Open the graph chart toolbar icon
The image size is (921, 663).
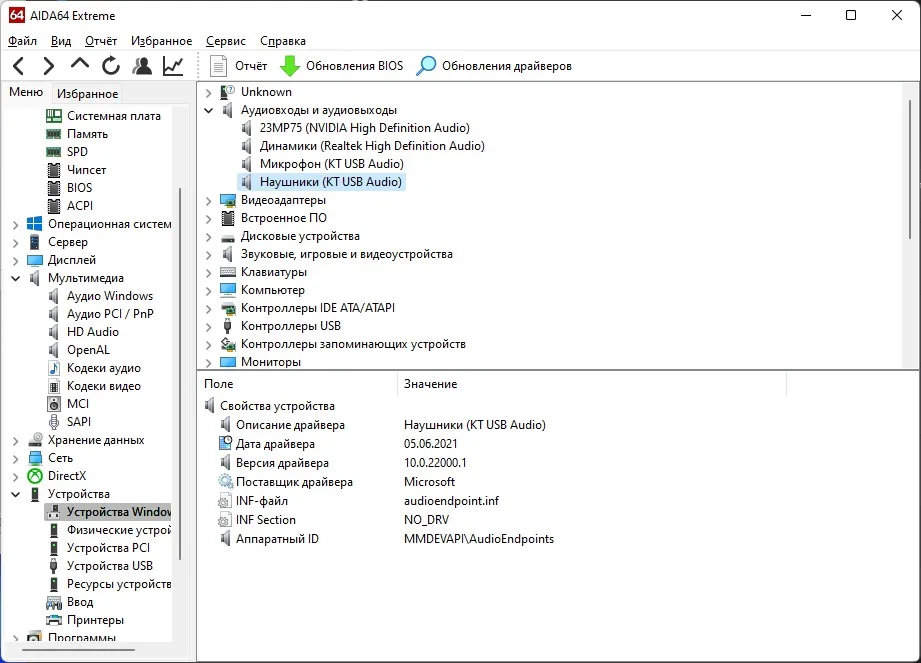173,66
